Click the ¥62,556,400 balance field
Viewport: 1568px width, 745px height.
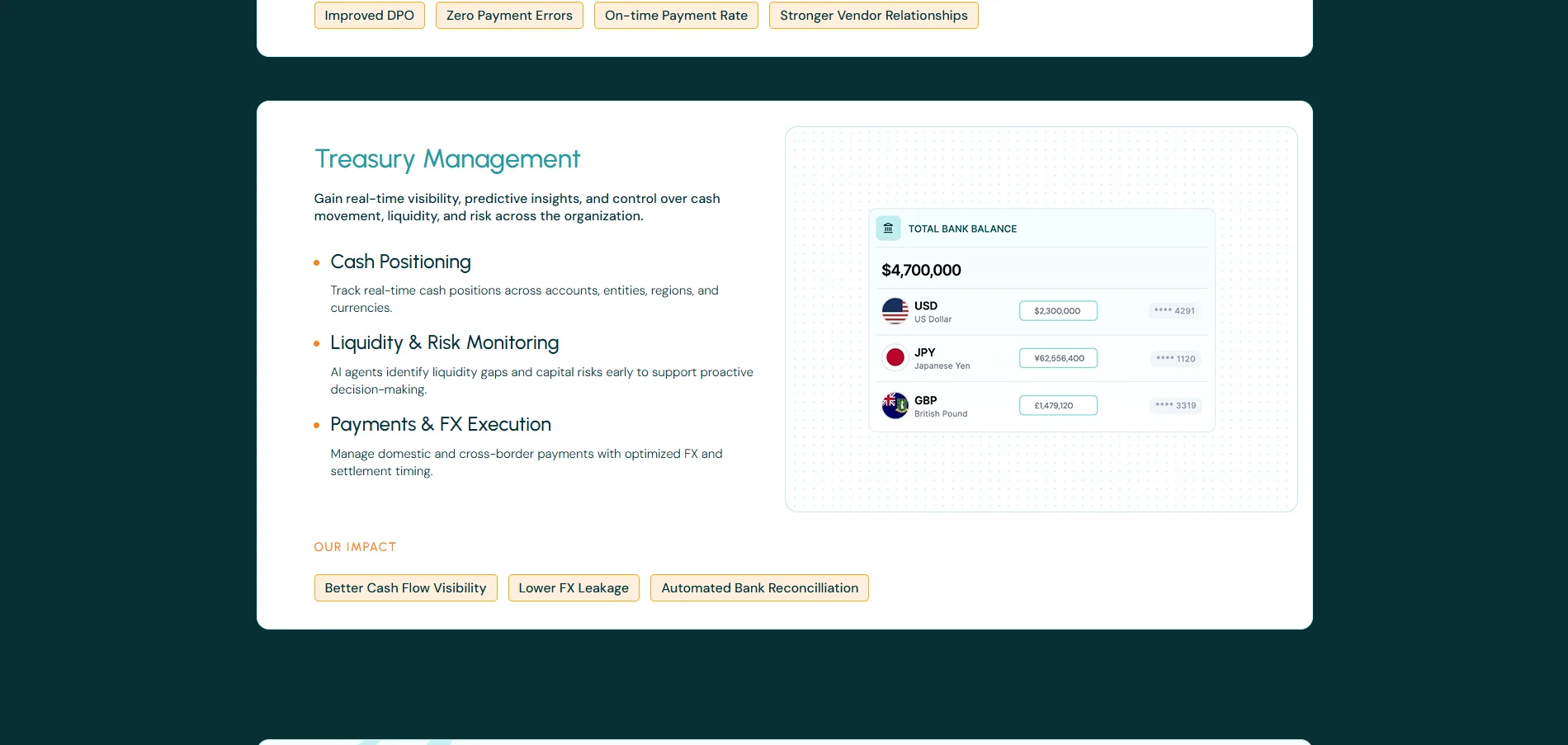[1058, 358]
